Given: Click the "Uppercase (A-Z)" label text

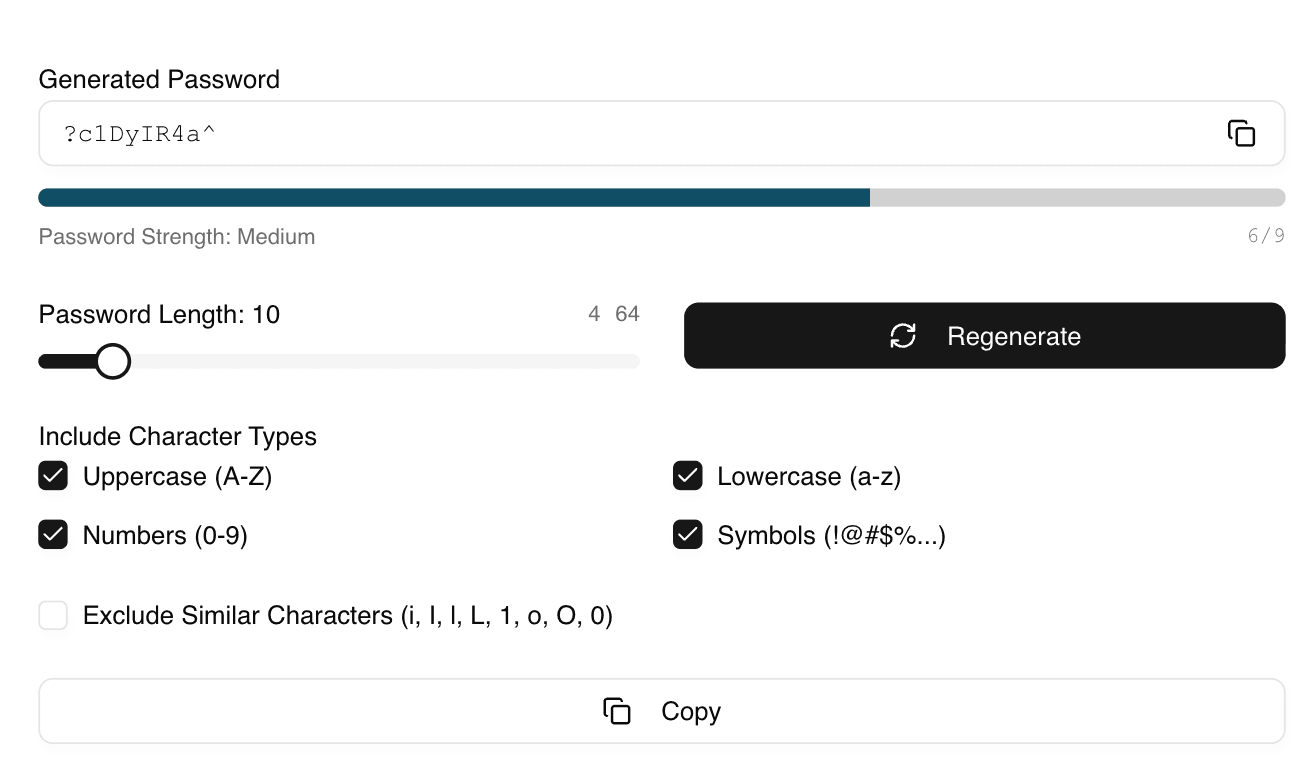Looking at the screenshot, I should click(177, 476).
